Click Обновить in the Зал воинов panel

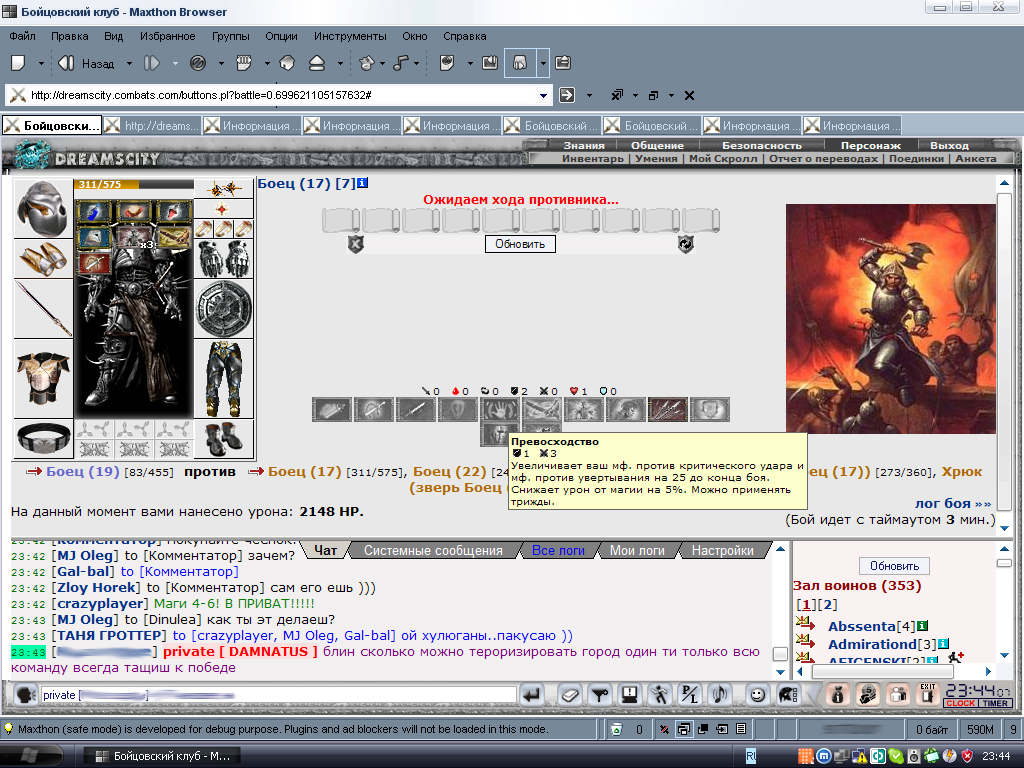tap(894, 566)
